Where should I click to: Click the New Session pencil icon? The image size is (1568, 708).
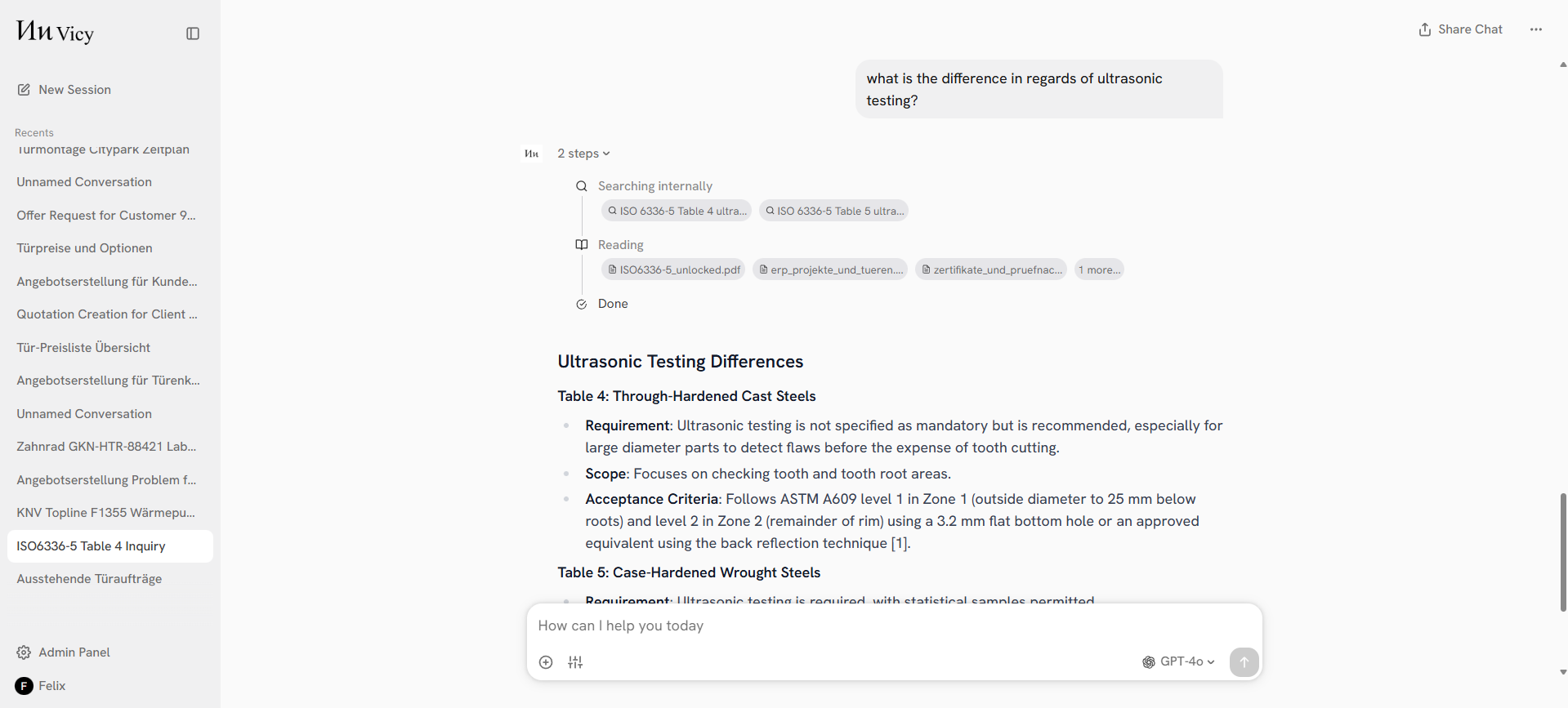(24, 90)
